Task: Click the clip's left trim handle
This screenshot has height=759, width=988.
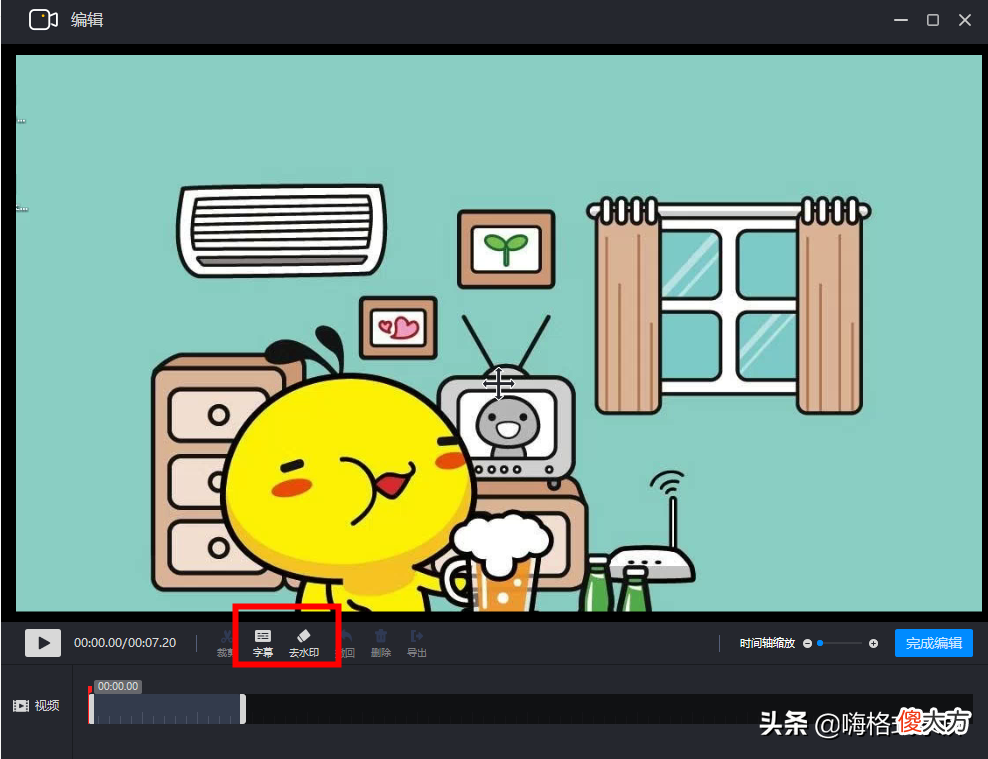Action: [91, 709]
